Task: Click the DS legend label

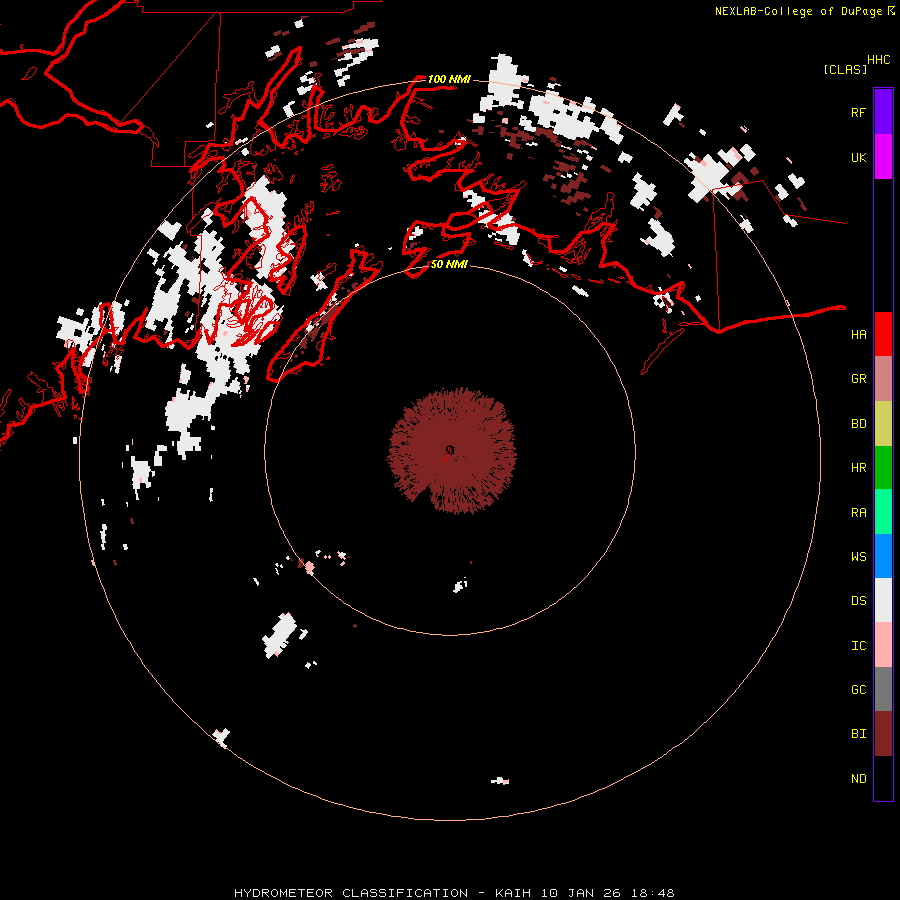Action: pyautogui.click(x=858, y=601)
